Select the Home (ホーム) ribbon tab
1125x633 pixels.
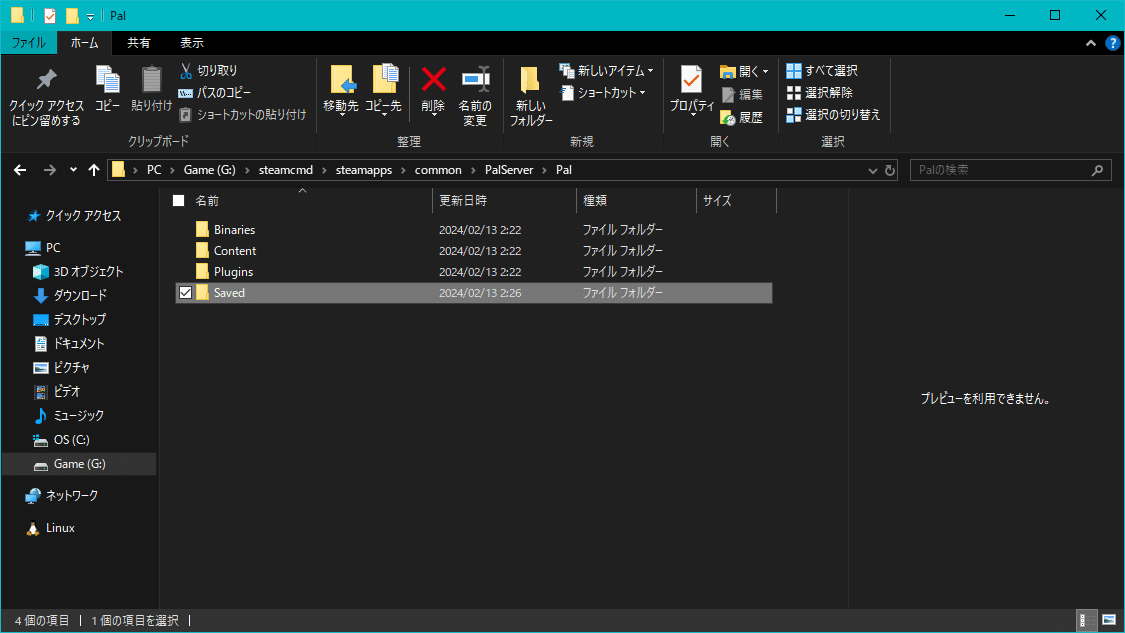[85, 43]
